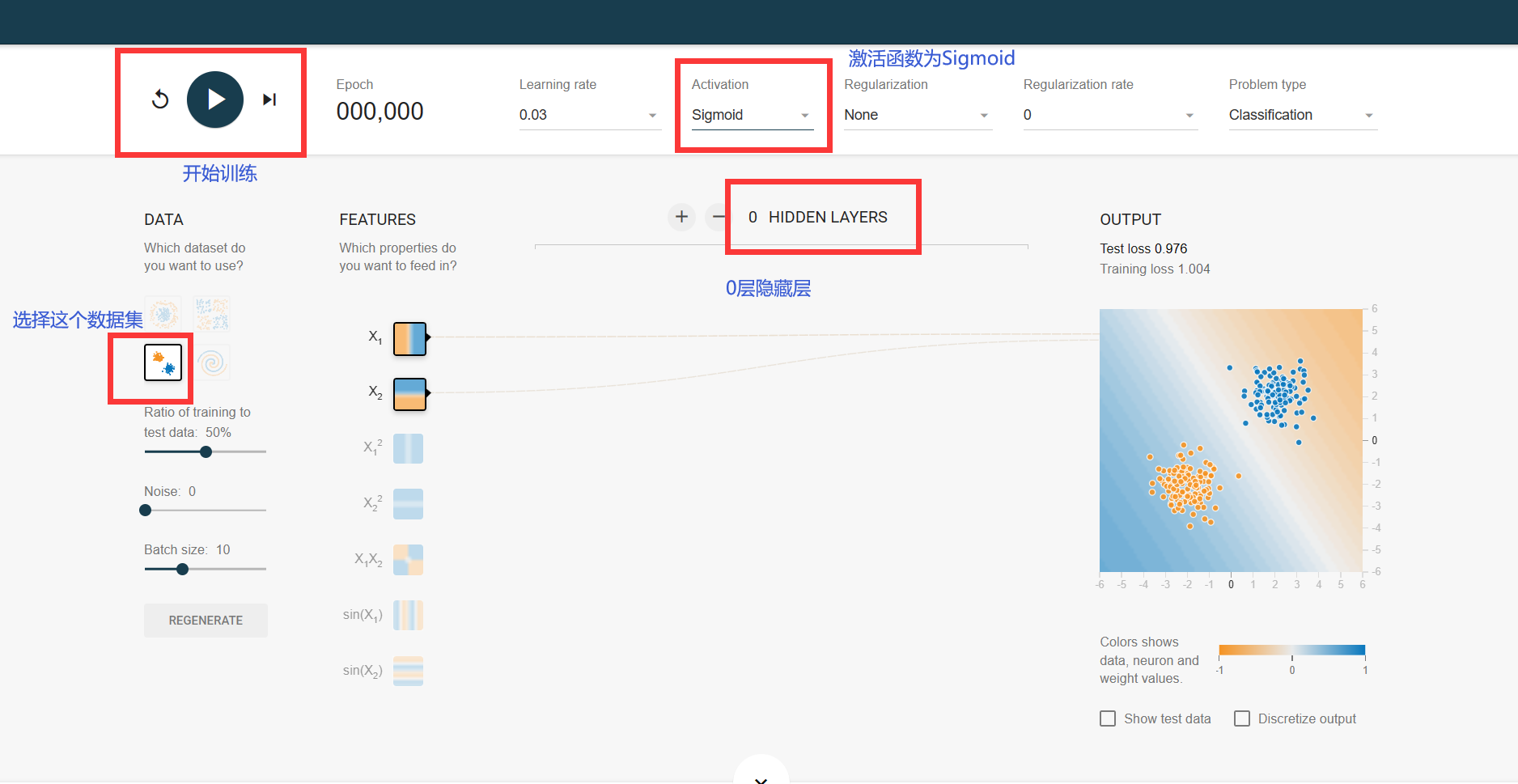Enable the sin(X1) feature

408,616
